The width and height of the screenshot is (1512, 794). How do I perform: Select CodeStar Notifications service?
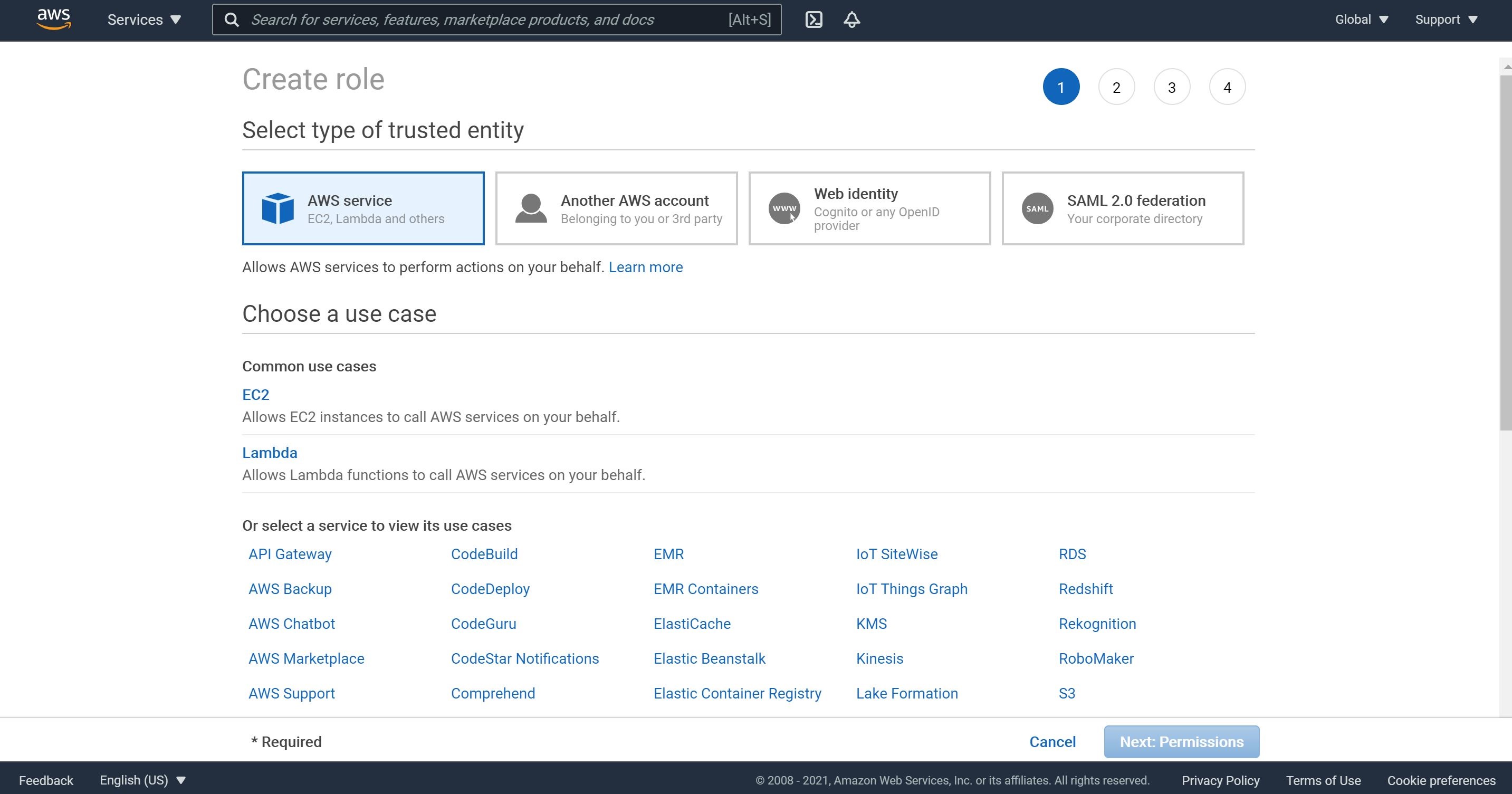pyautogui.click(x=525, y=658)
